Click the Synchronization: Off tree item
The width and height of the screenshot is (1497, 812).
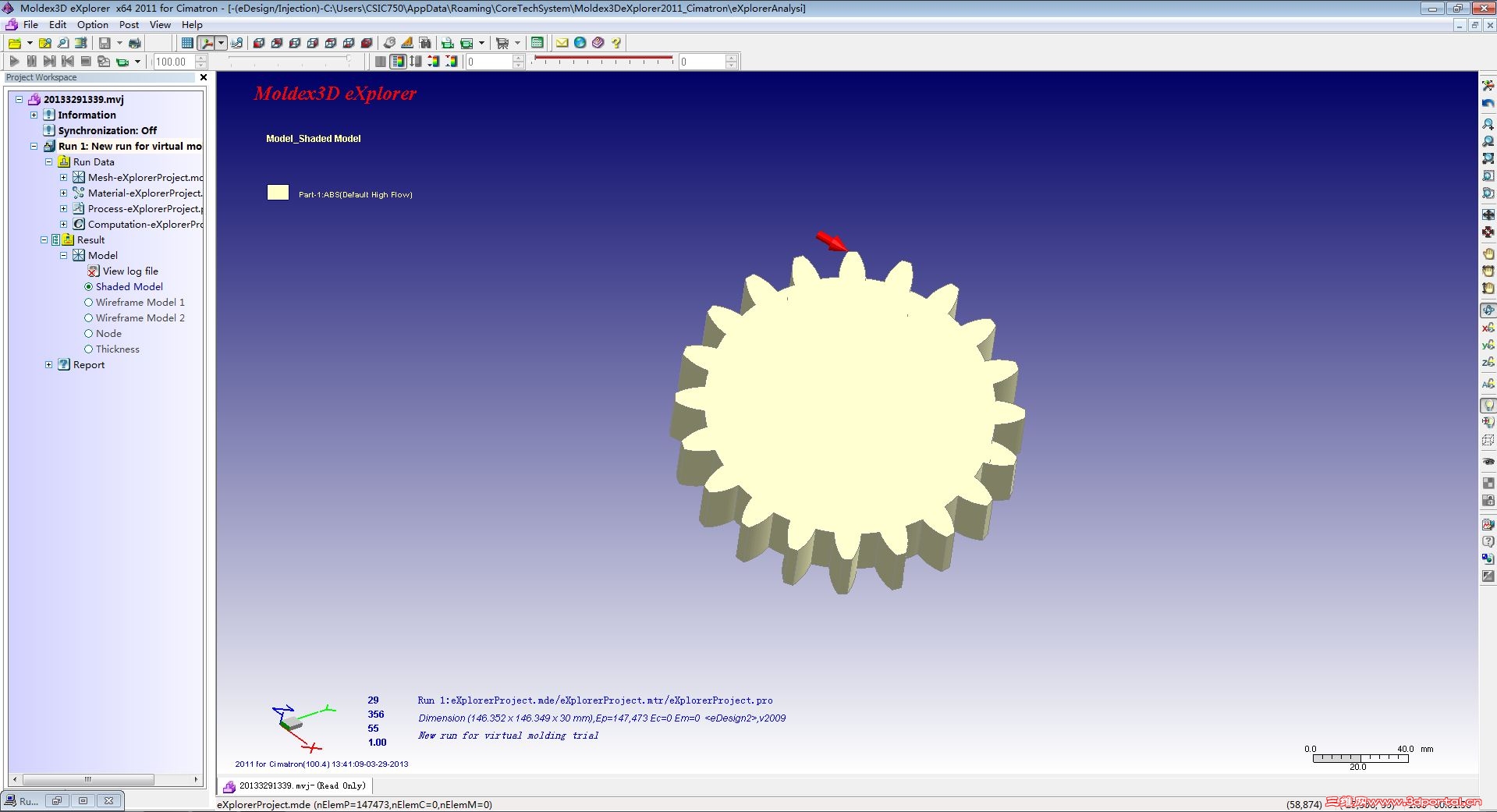coord(108,130)
